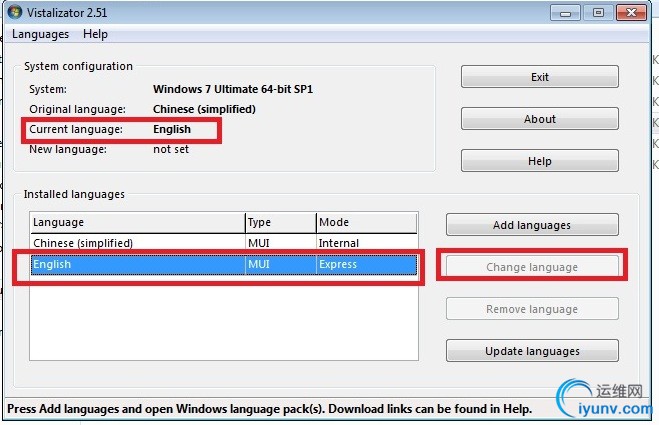Click the Mode column header
This screenshot has height=425, width=659.
pyautogui.click(x=366, y=222)
